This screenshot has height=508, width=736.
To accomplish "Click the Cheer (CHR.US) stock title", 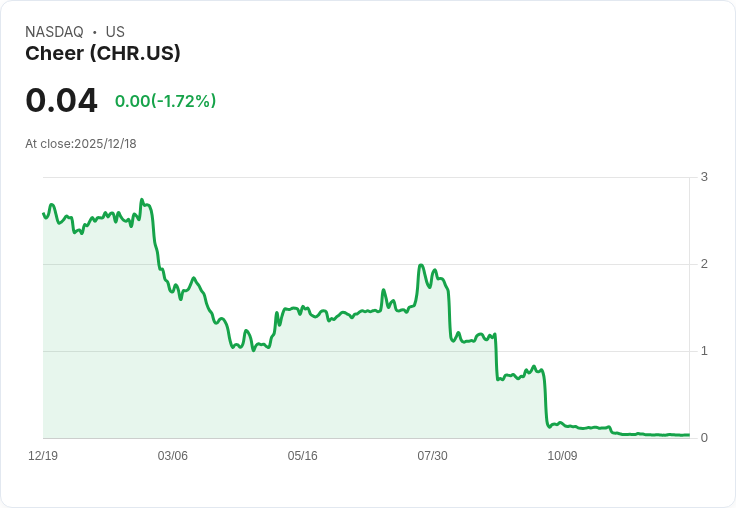I will click(x=103, y=54).
